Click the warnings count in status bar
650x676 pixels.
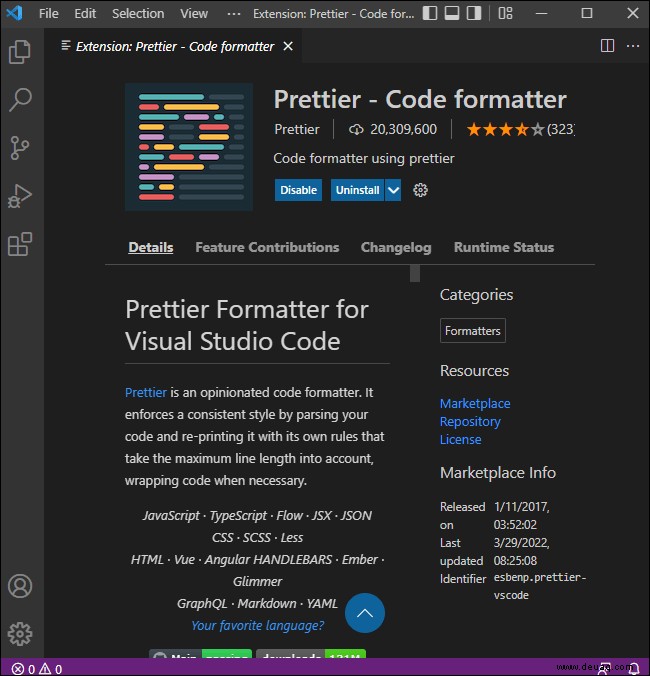tap(51, 669)
